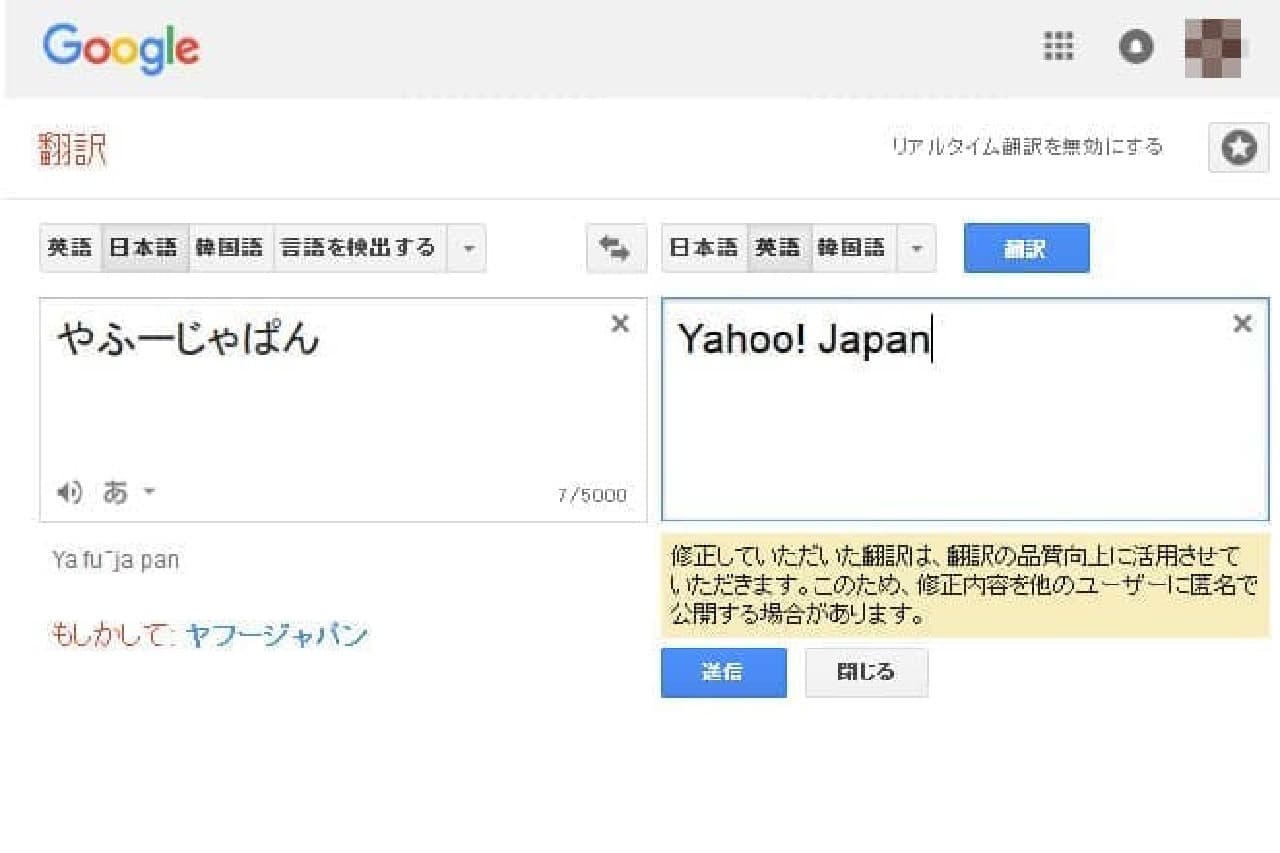Open the Google apps grid
The height and width of the screenshot is (853, 1280).
coord(1058,47)
